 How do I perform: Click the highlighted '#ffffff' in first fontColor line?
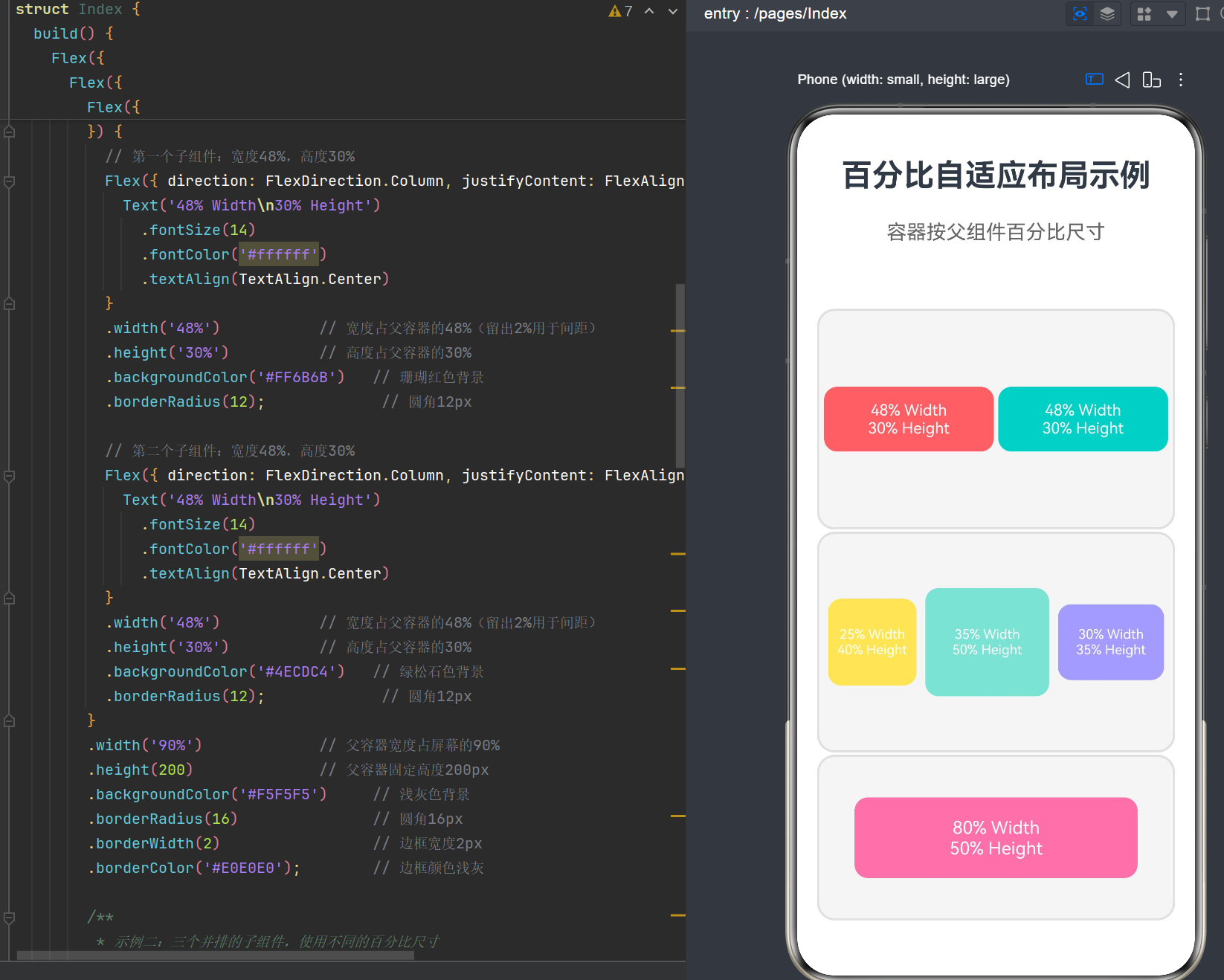click(x=279, y=254)
